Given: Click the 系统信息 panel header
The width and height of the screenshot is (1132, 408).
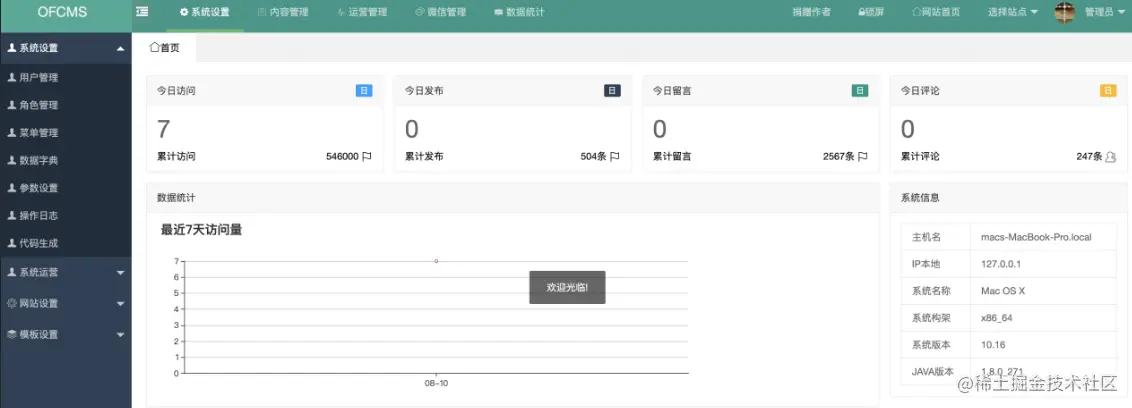Looking at the screenshot, I should (1009, 197).
